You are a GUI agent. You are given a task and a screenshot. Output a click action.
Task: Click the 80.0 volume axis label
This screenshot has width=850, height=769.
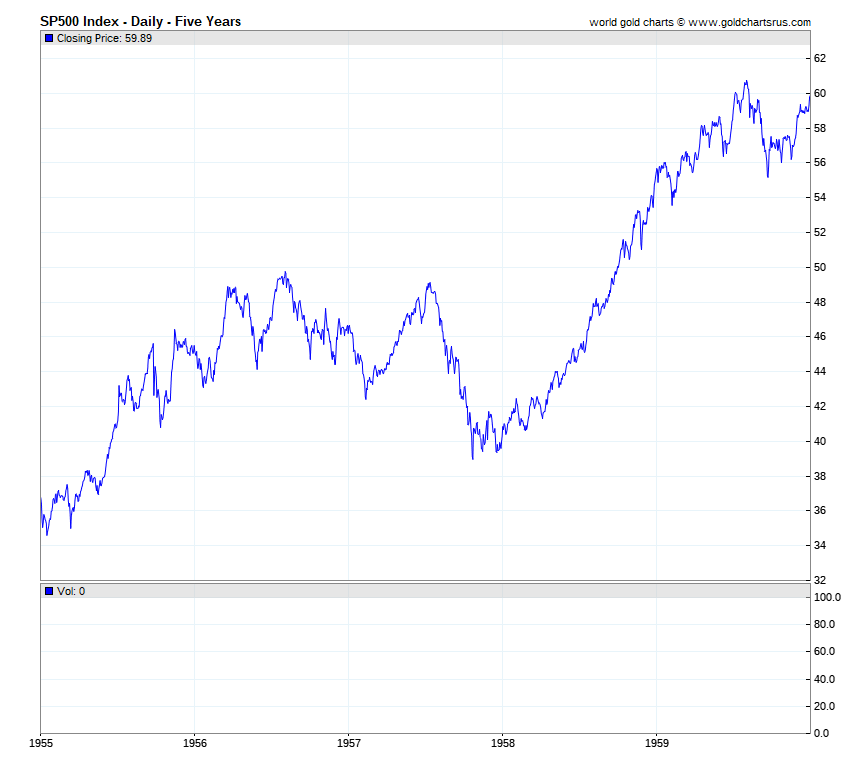pyautogui.click(x=825, y=624)
